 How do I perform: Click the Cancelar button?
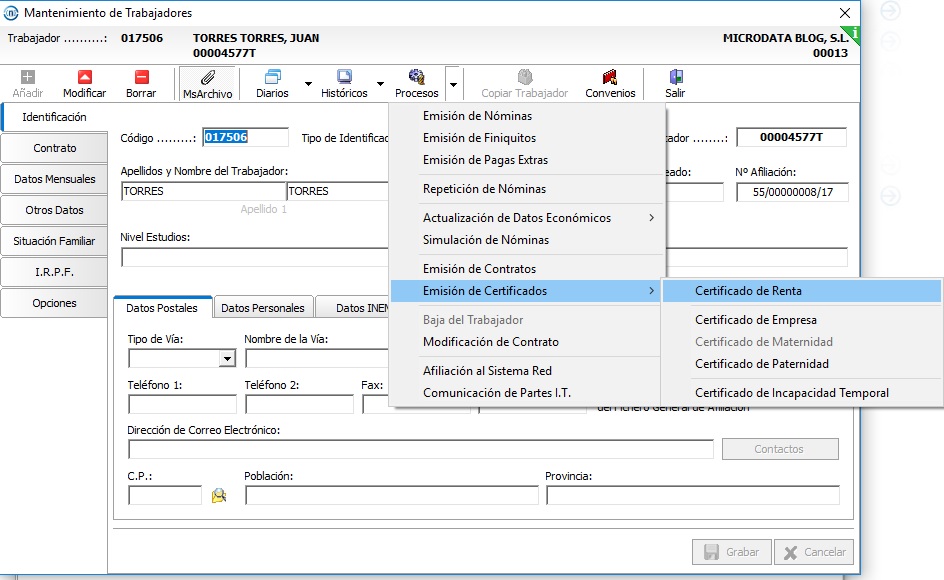pyautogui.click(x=814, y=552)
